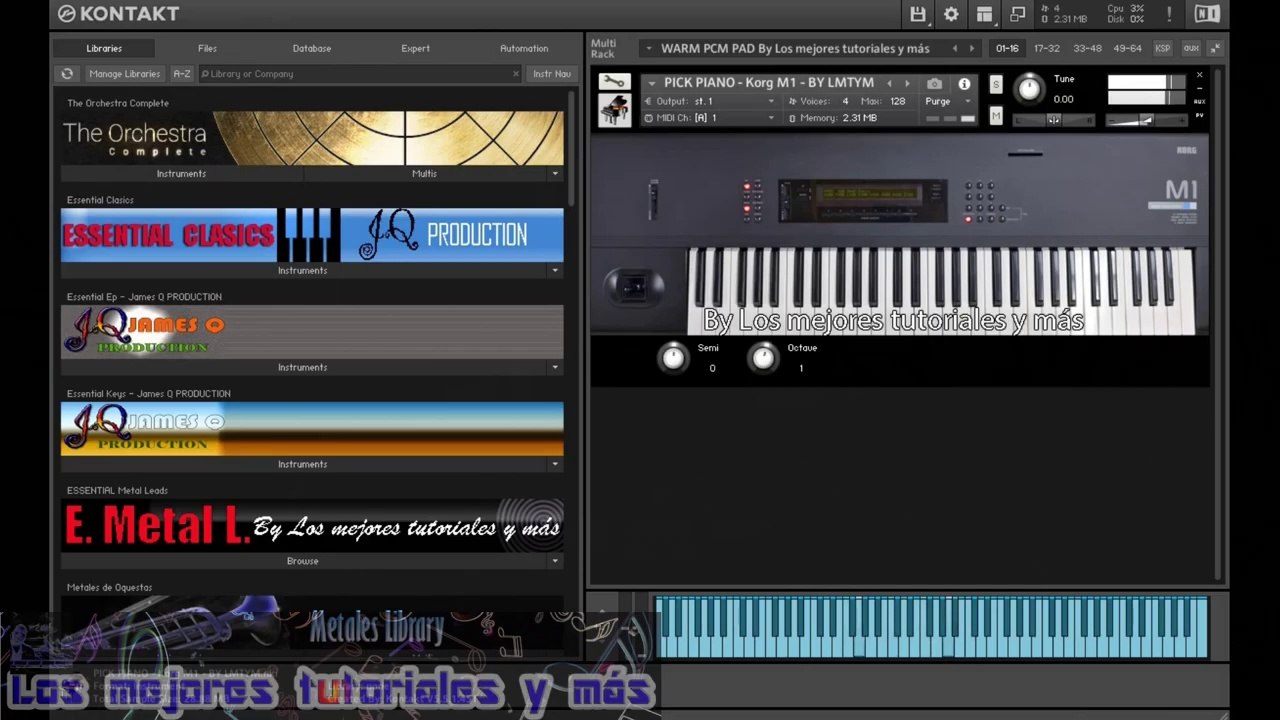Open the Output st. 1 dropdown
This screenshot has width=1280, height=720.
click(x=710, y=101)
